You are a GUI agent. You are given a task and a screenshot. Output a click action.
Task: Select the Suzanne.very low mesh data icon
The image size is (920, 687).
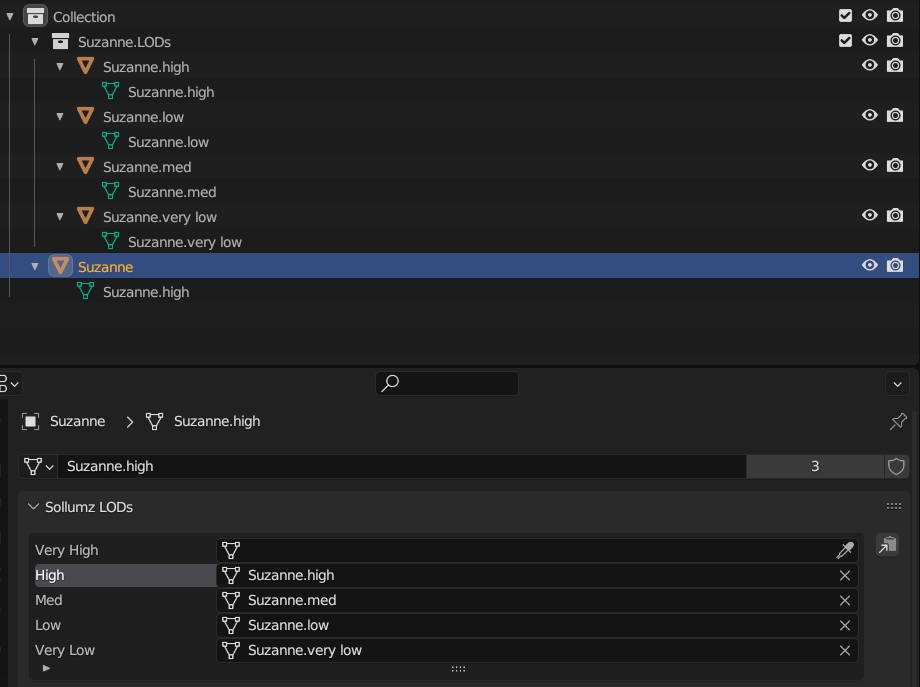click(x=110, y=241)
